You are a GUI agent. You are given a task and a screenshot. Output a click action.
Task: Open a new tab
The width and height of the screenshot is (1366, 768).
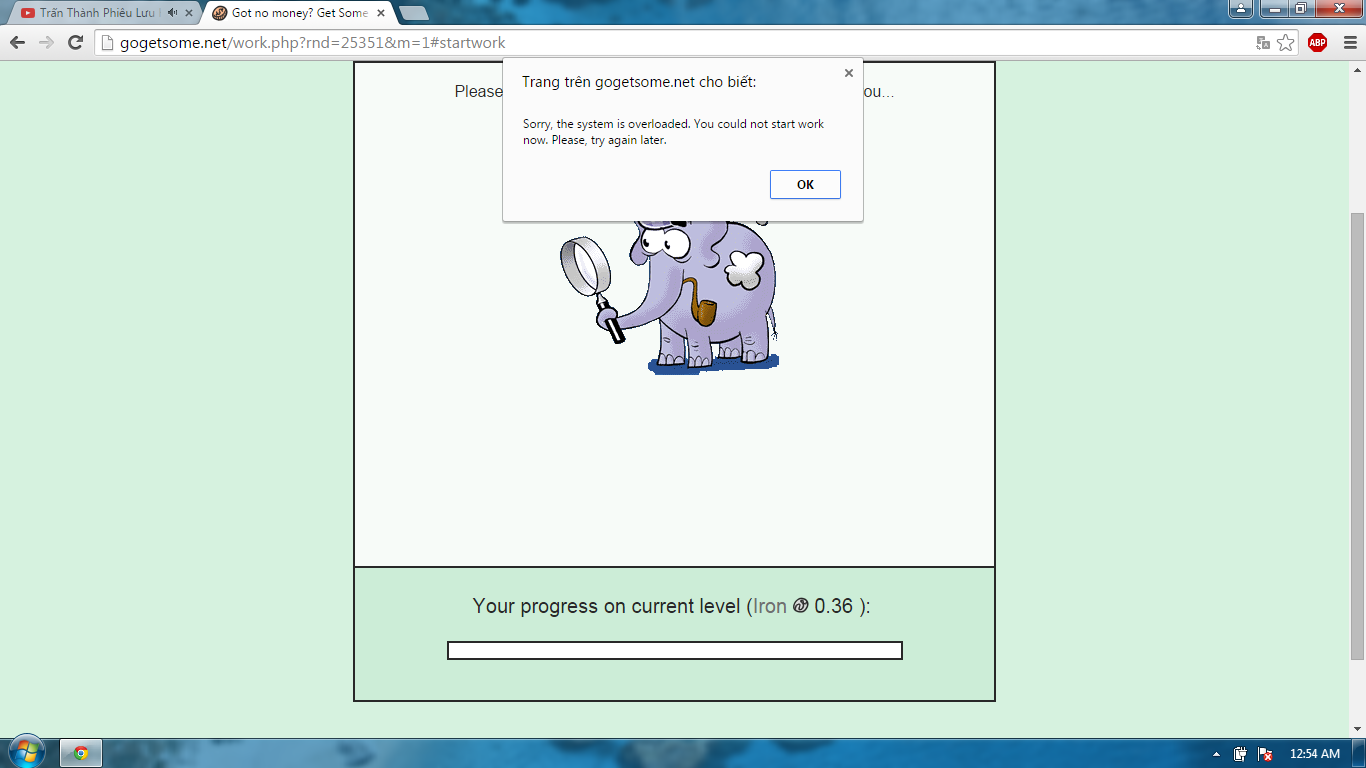click(x=413, y=13)
